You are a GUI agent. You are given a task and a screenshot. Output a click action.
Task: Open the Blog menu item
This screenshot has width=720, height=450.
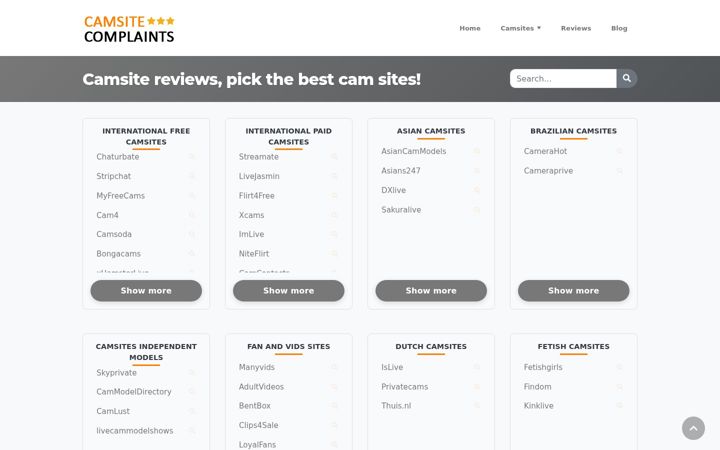(x=619, y=28)
